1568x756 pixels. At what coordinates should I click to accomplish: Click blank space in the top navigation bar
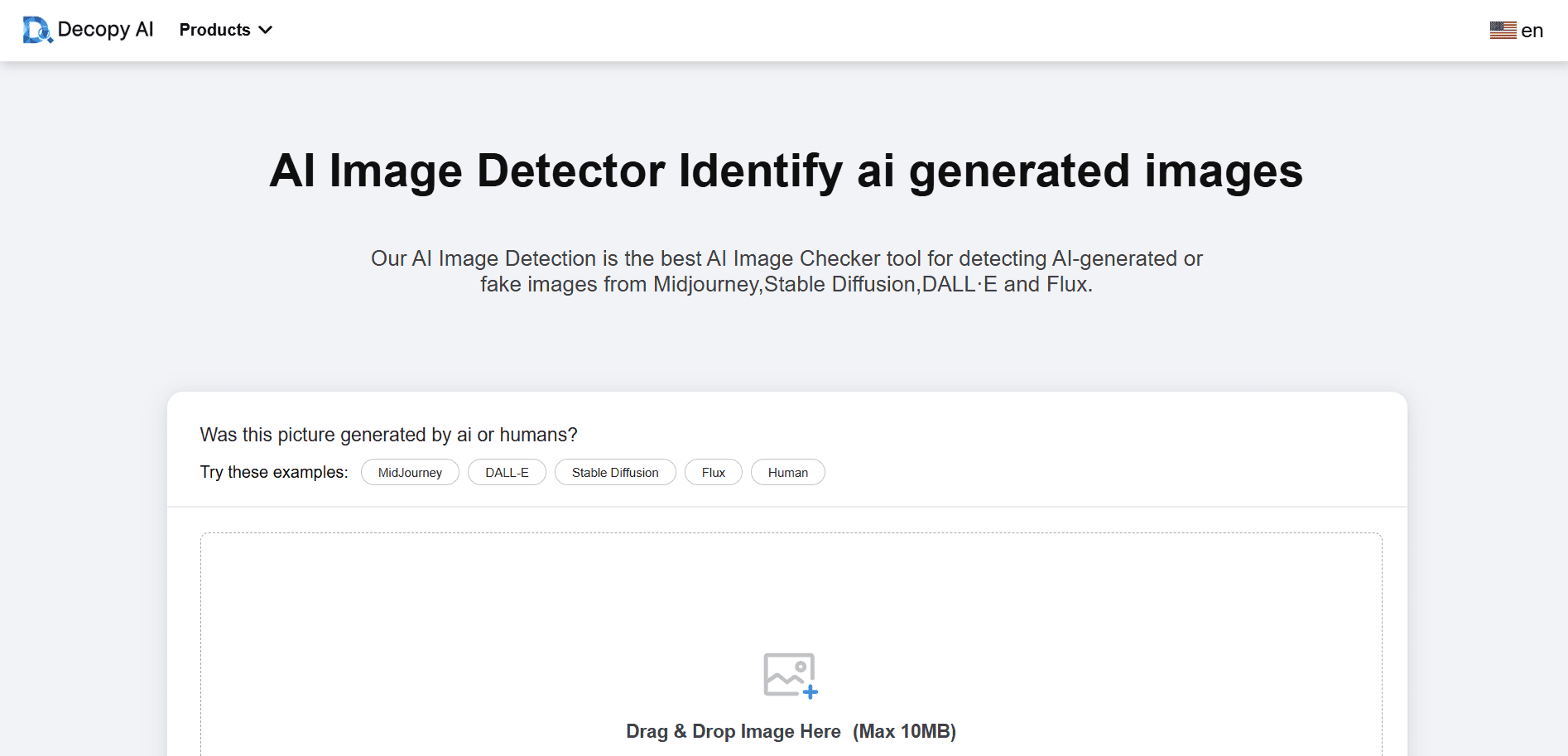click(828, 30)
